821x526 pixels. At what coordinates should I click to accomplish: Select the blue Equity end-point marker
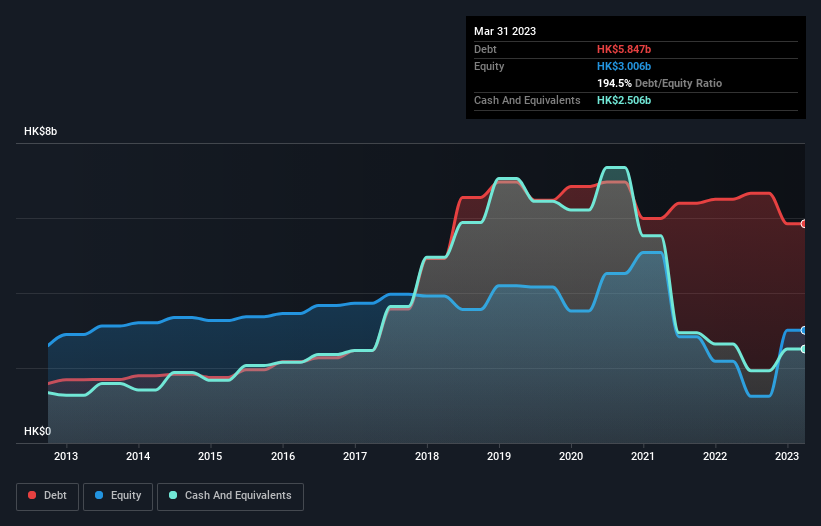[804, 330]
